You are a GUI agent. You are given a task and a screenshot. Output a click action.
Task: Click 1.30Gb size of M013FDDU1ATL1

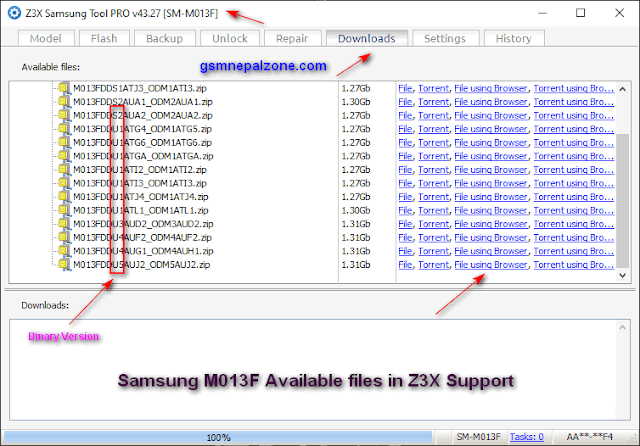[356, 211]
